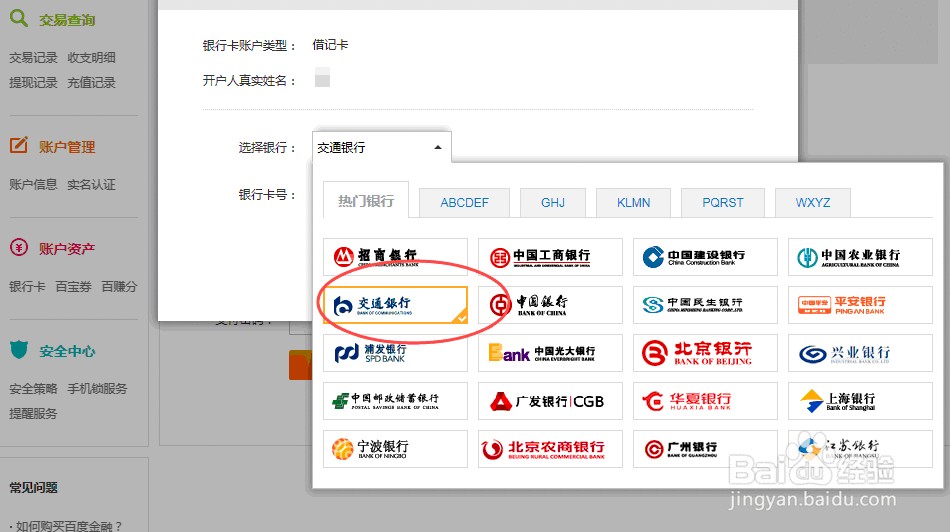This screenshot has width=950, height=532.
Task: Pick Ping An Bank 平安银行
Action: (x=860, y=305)
